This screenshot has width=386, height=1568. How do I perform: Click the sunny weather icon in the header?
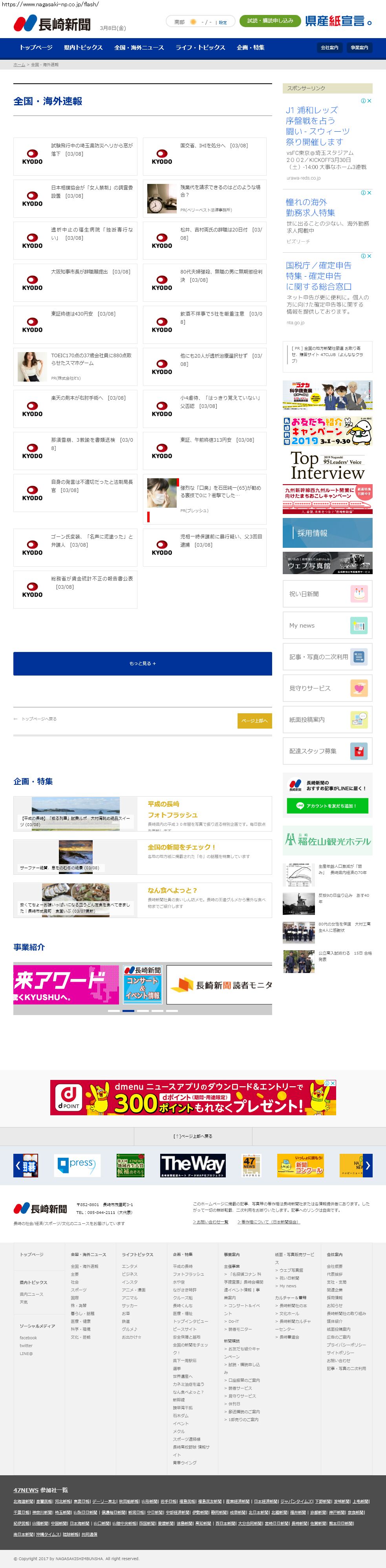pyautogui.click(x=193, y=22)
